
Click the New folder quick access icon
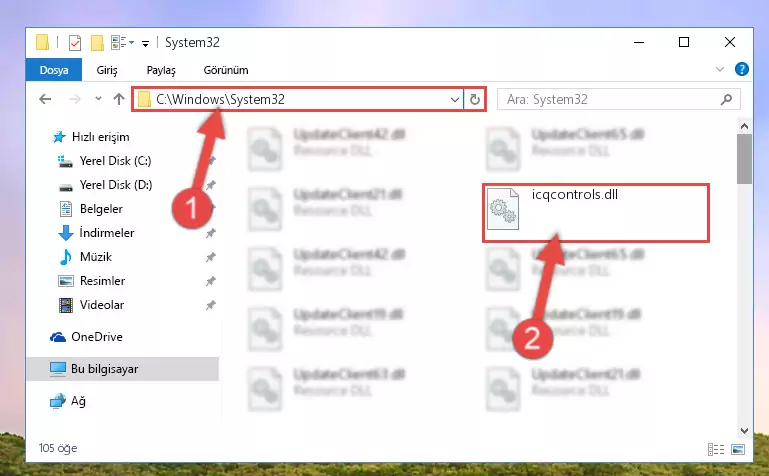click(x=97, y=43)
